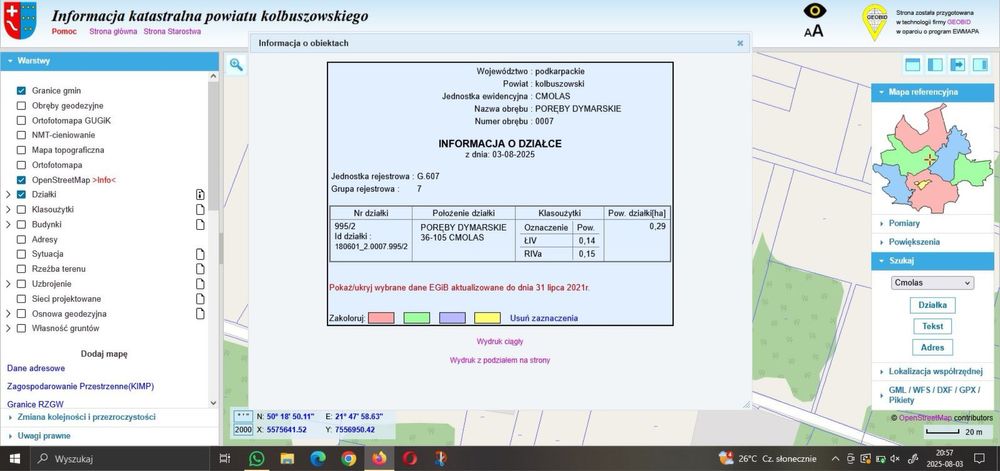The width and height of the screenshot is (1000, 471).
Task: Open the document icon beside Osnowa geodezyjna
Action: (200, 314)
